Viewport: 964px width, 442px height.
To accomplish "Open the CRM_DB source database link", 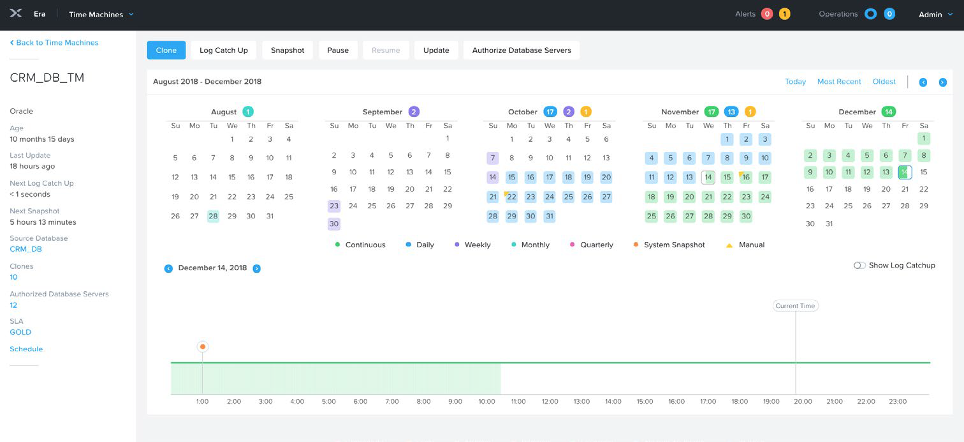I will 26,249.
